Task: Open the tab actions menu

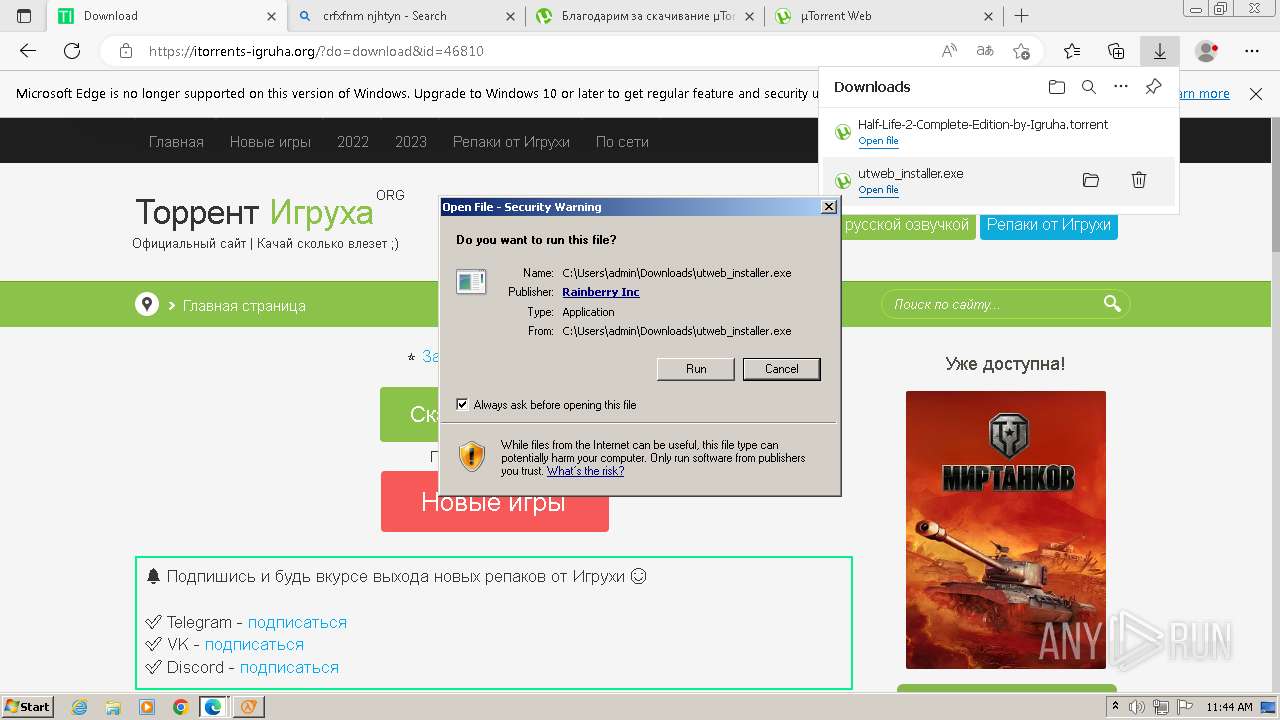Action: pos(24,16)
